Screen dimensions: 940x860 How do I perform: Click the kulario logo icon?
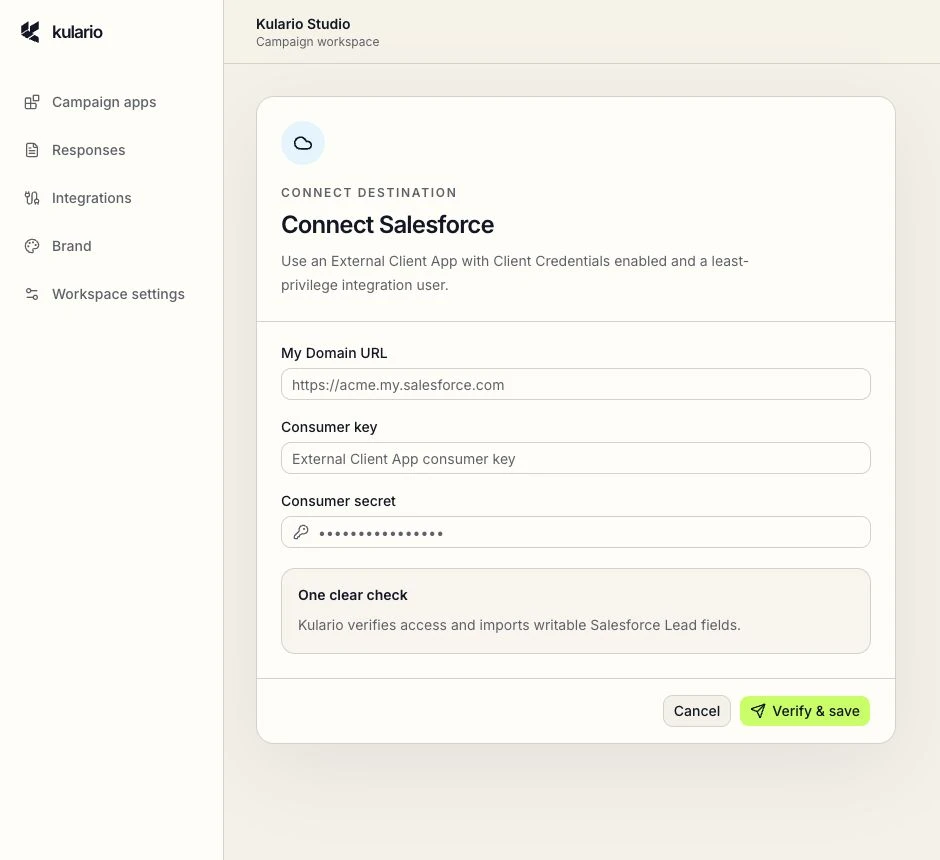[x=30, y=32]
